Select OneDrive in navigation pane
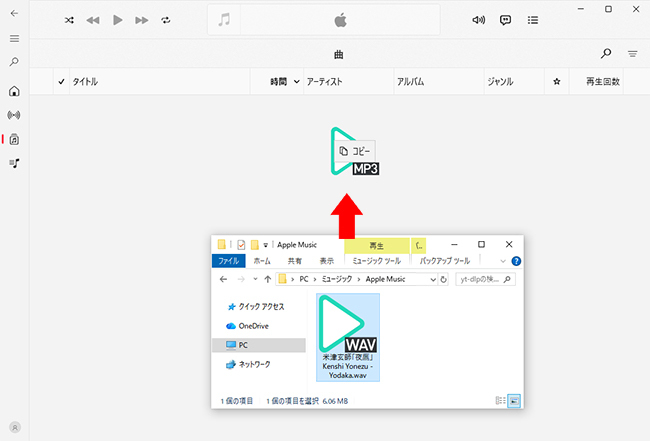The image size is (650, 441). point(253,326)
